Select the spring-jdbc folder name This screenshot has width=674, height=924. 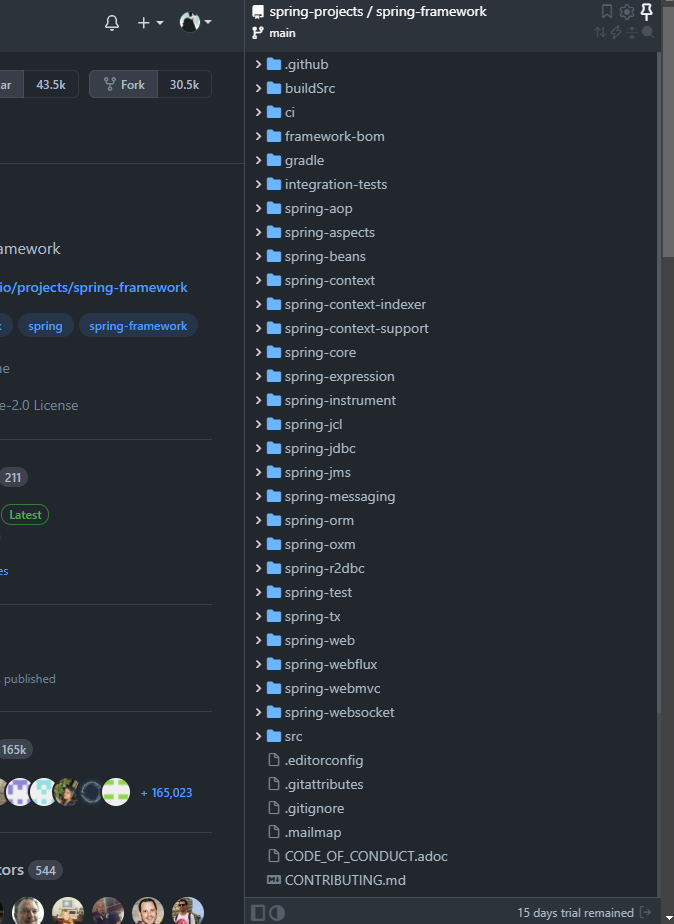[x=321, y=448]
